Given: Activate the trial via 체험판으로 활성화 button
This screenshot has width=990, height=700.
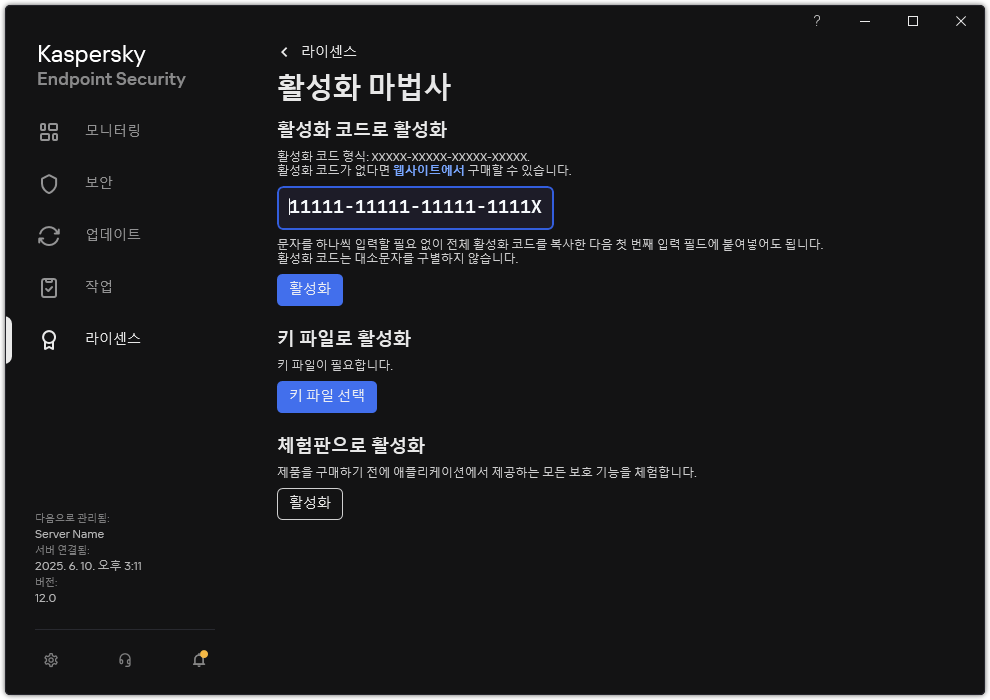Looking at the screenshot, I should (309, 504).
